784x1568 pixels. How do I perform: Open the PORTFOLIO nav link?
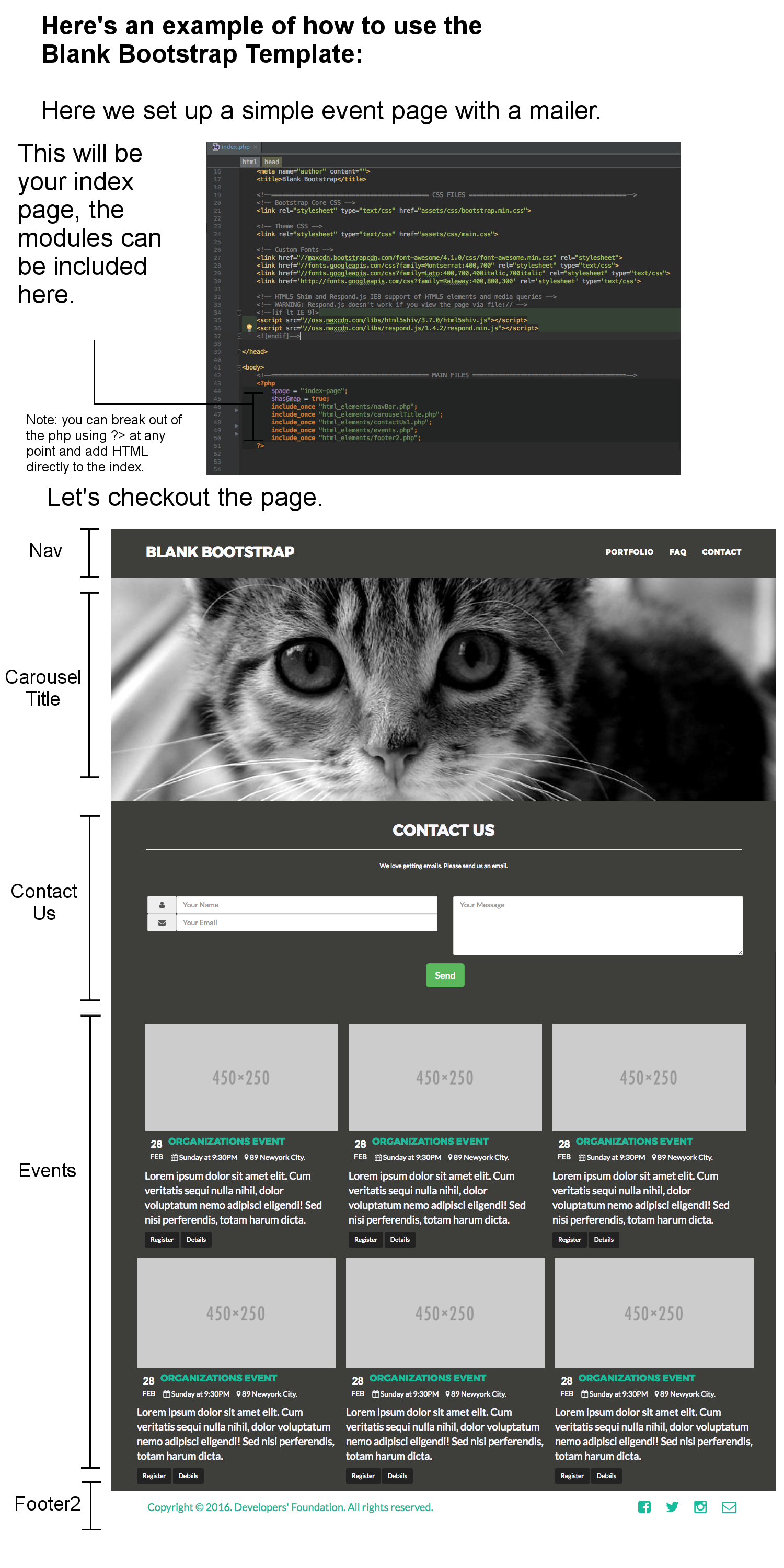(629, 552)
